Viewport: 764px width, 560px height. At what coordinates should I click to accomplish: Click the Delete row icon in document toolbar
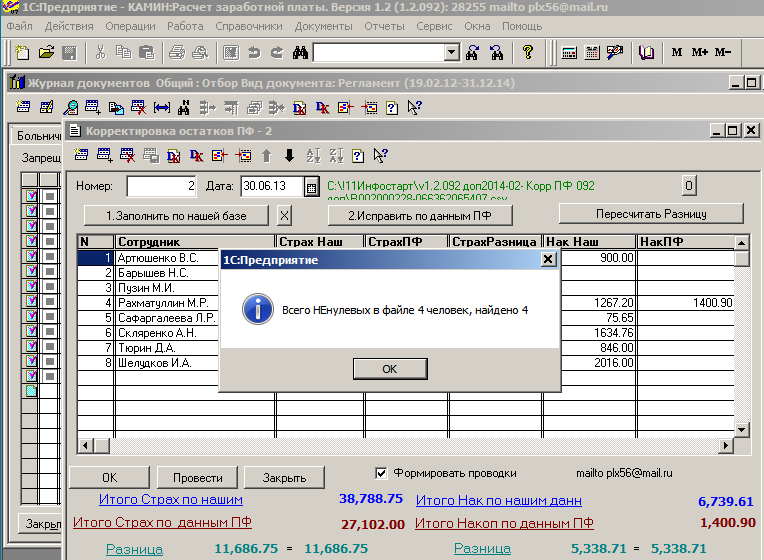tap(127, 155)
